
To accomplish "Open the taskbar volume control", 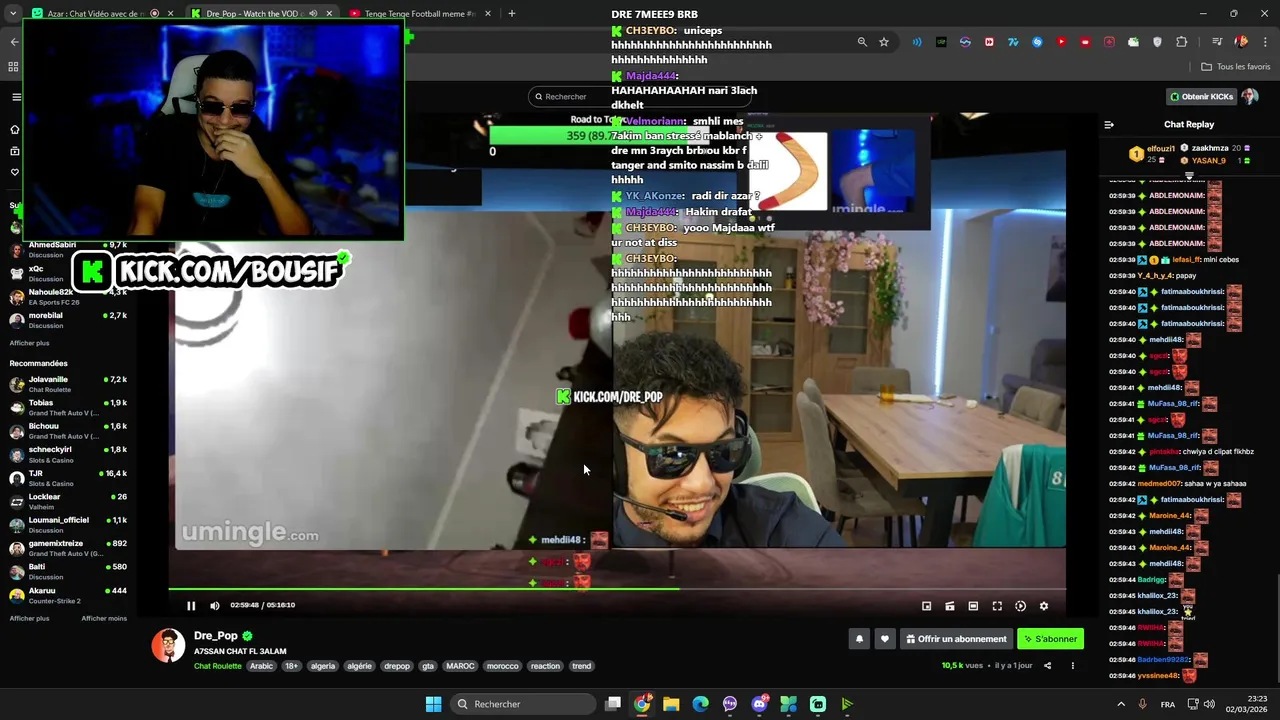I will (1209, 704).
